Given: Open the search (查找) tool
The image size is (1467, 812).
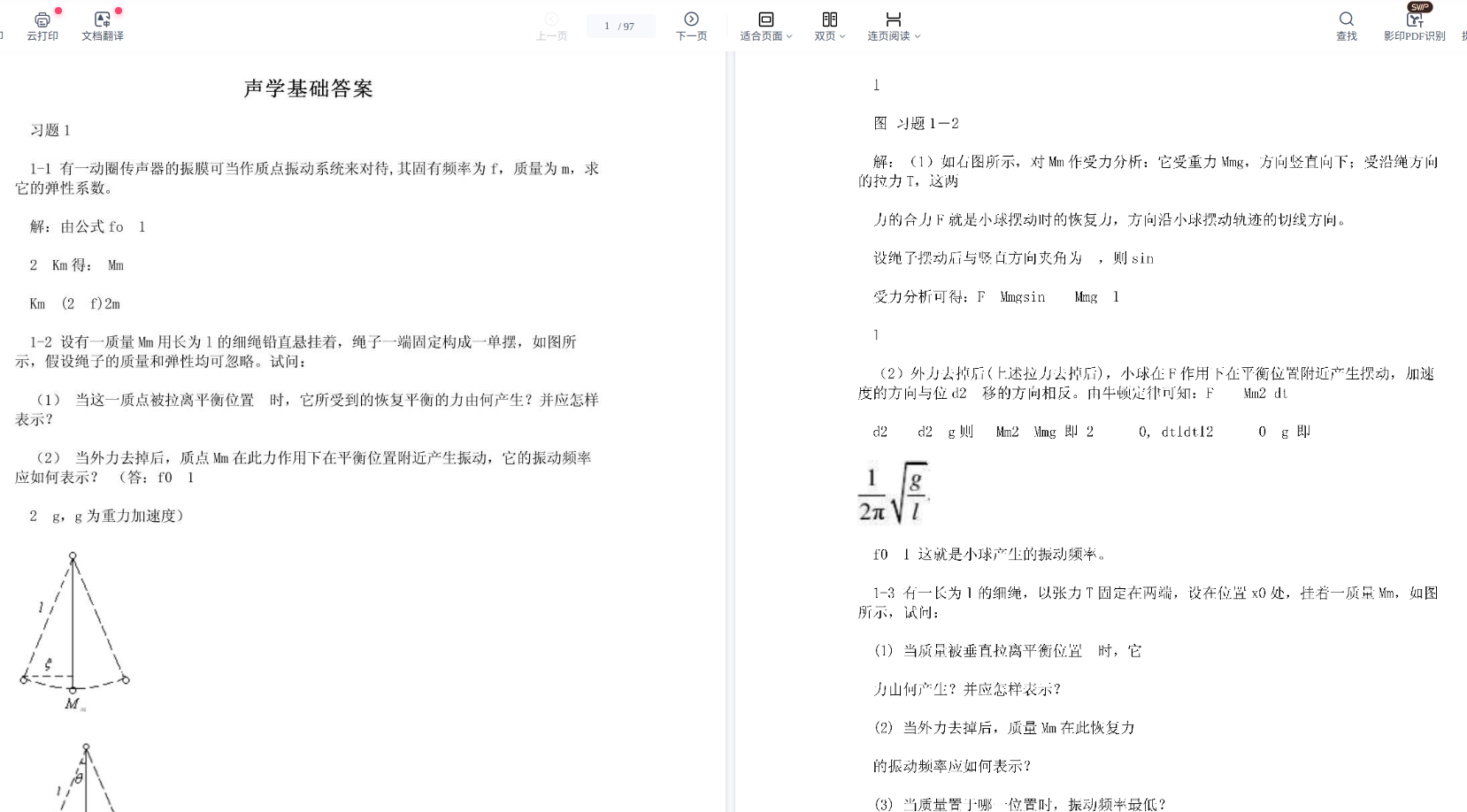Looking at the screenshot, I should point(1346,19).
